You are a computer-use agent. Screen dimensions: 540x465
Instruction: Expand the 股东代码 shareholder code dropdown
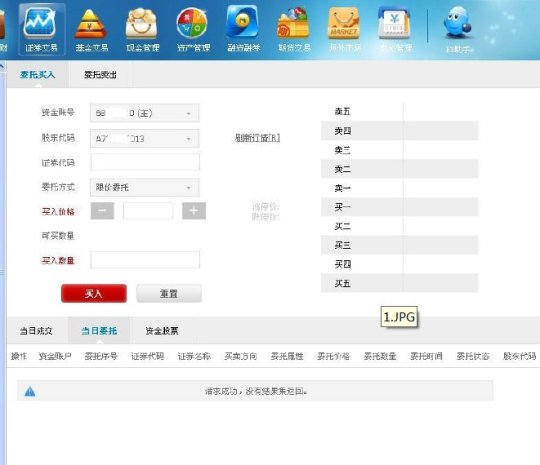[x=144, y=138]
